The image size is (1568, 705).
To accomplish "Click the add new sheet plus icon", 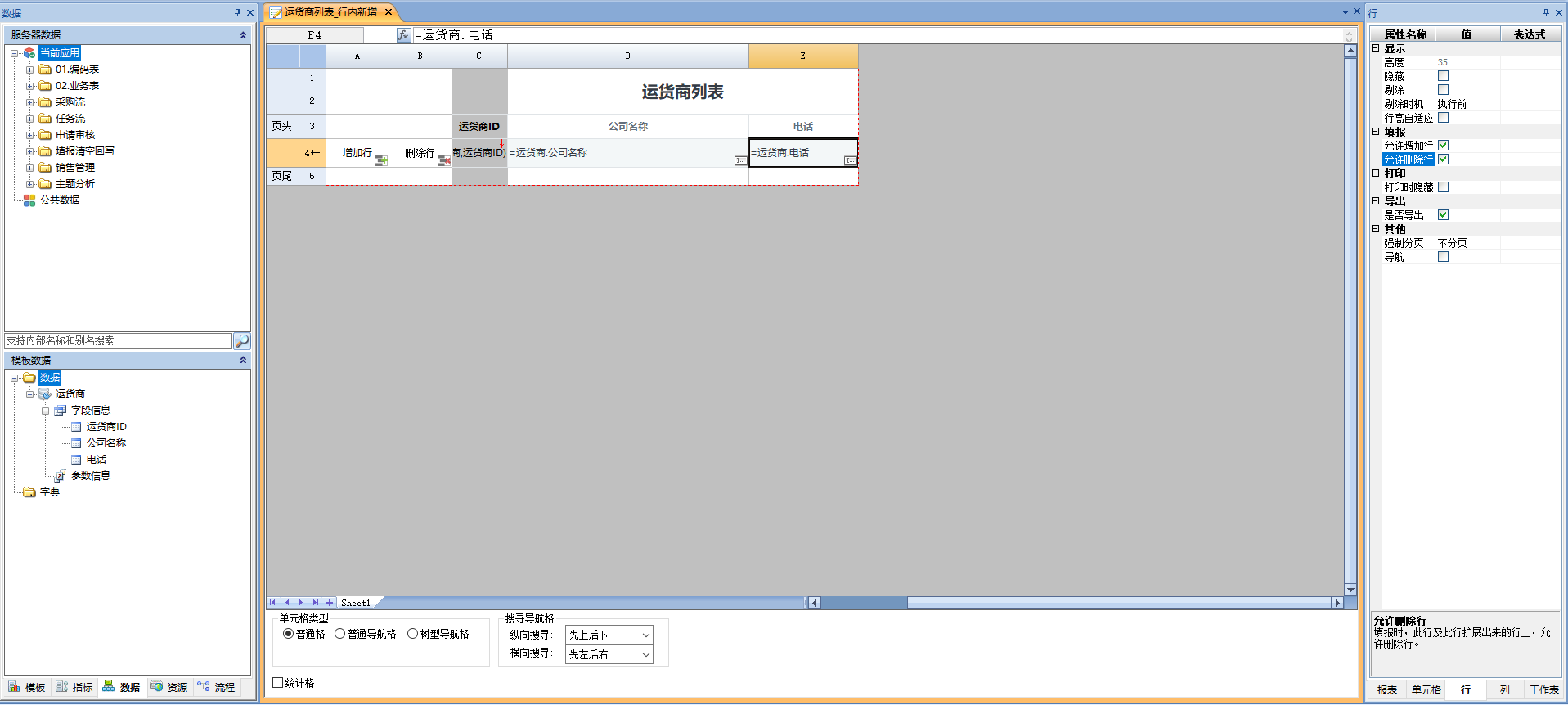I will tap(330, 603).
